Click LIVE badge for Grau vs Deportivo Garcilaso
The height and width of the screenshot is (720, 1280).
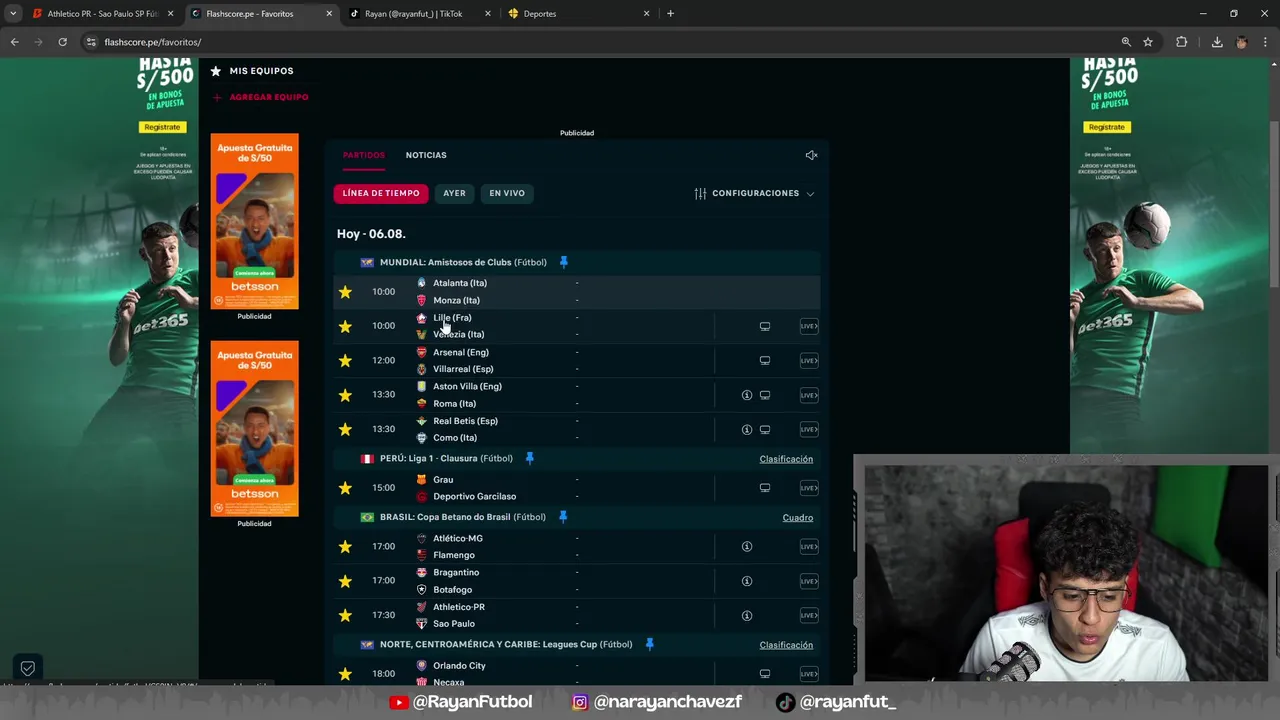[x=809, y=488]
